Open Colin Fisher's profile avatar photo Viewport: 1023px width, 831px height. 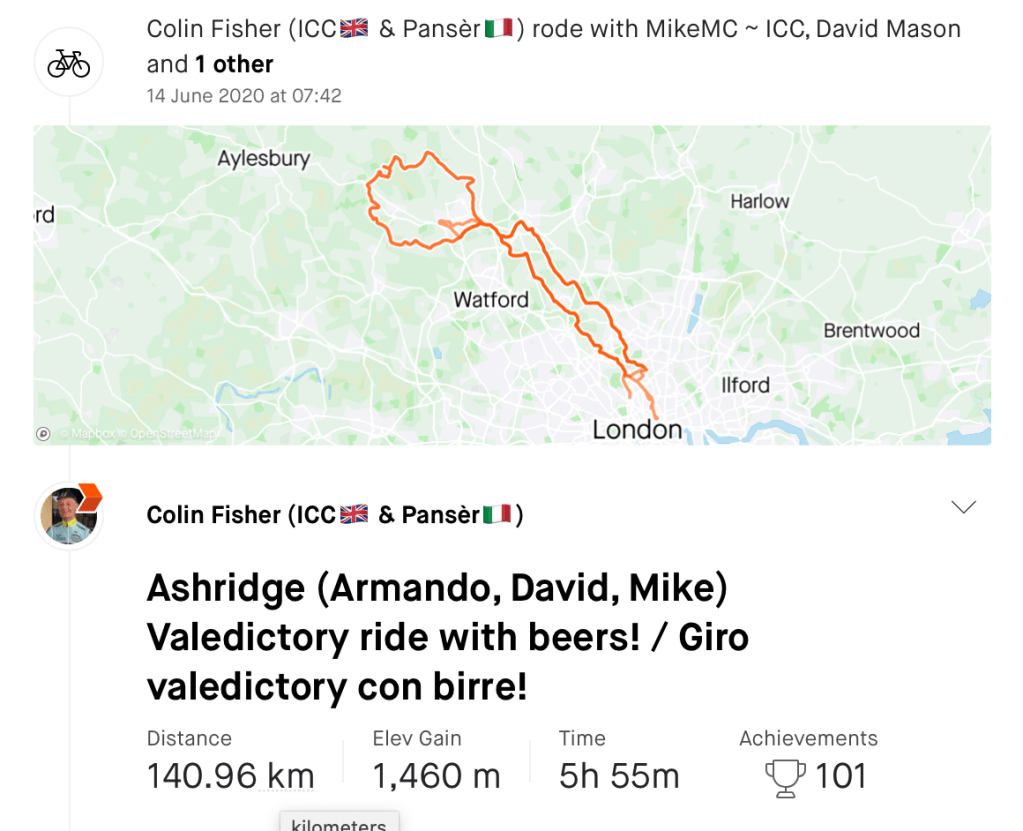click(68, 516)
